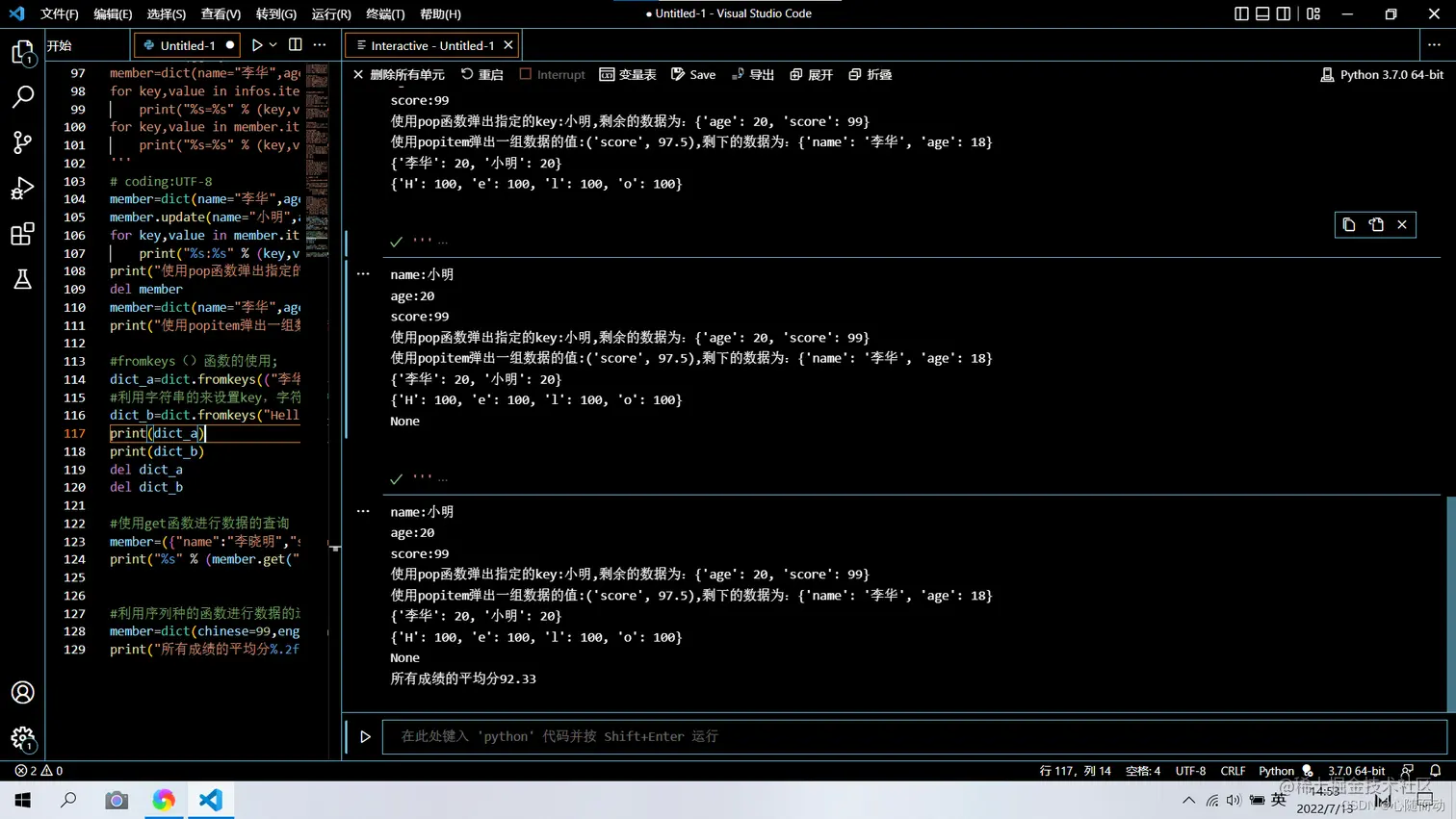Copy cell using the cell toolbar icon

[x=1349, y=224]
